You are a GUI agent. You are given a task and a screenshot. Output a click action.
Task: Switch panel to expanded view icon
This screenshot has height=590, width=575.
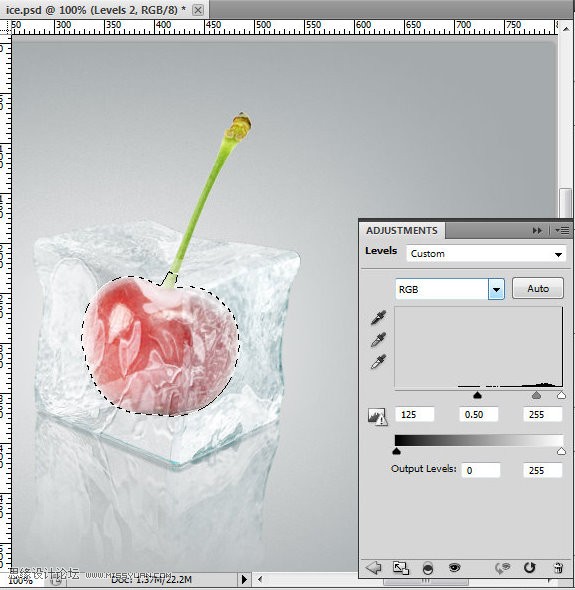click(x=401, y=568)
